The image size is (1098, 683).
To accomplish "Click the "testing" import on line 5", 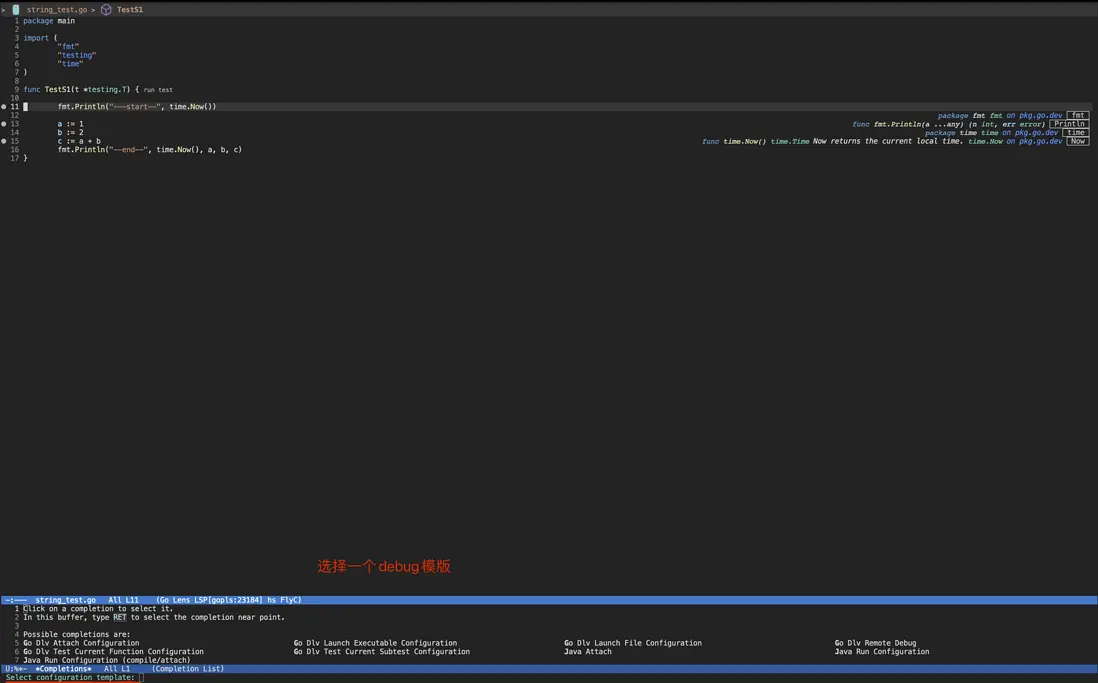I will pos(76,55).
